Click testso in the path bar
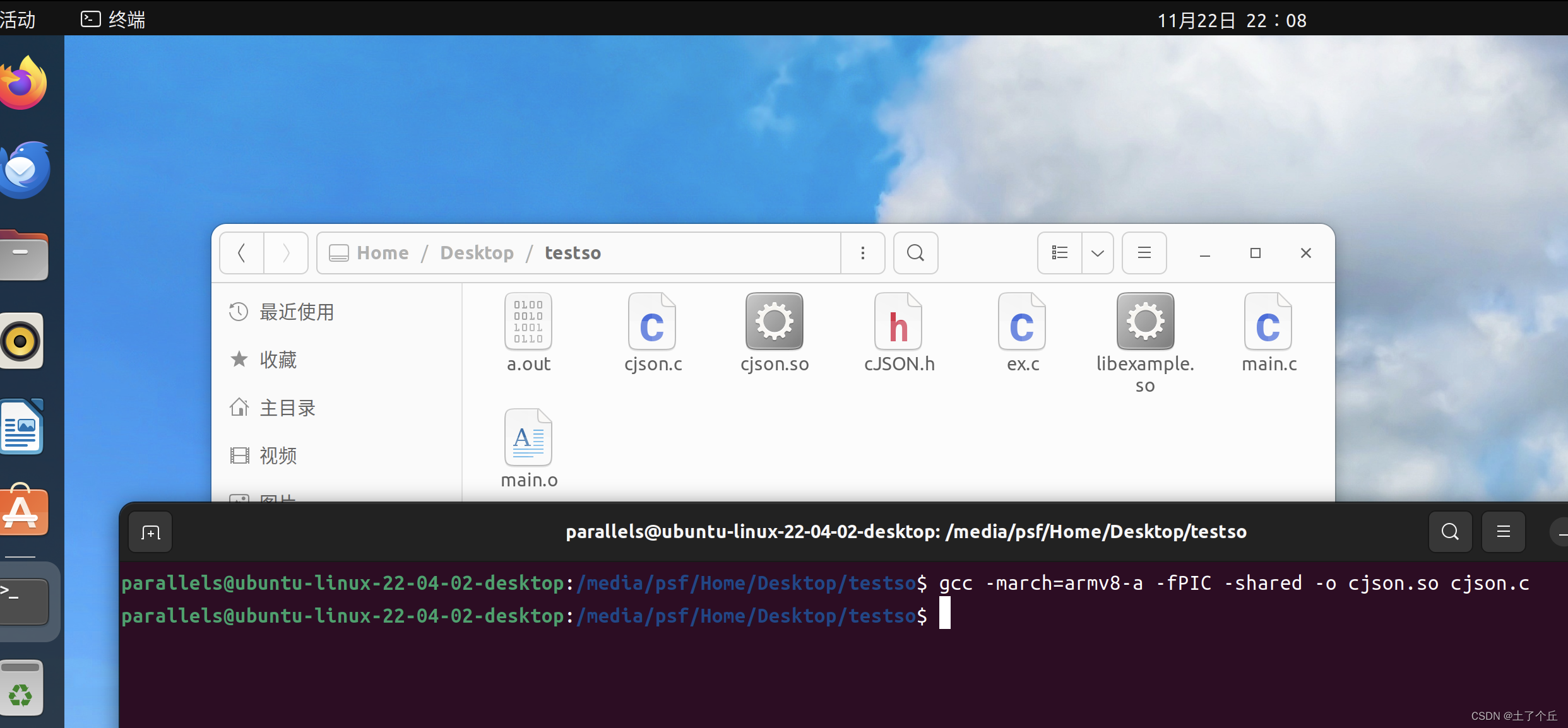 [573, 253]
